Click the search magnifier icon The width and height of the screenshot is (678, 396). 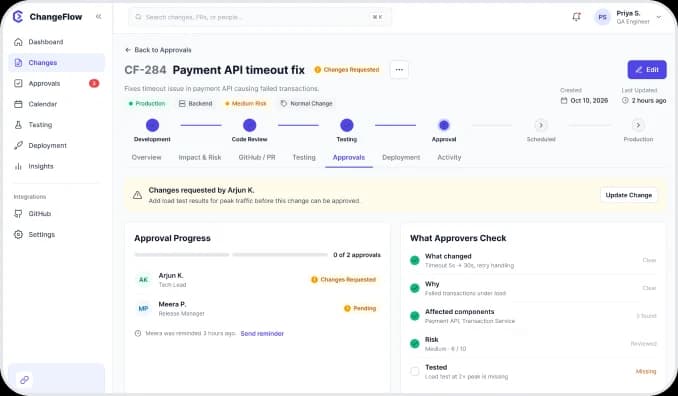click(x=138, y=17)
